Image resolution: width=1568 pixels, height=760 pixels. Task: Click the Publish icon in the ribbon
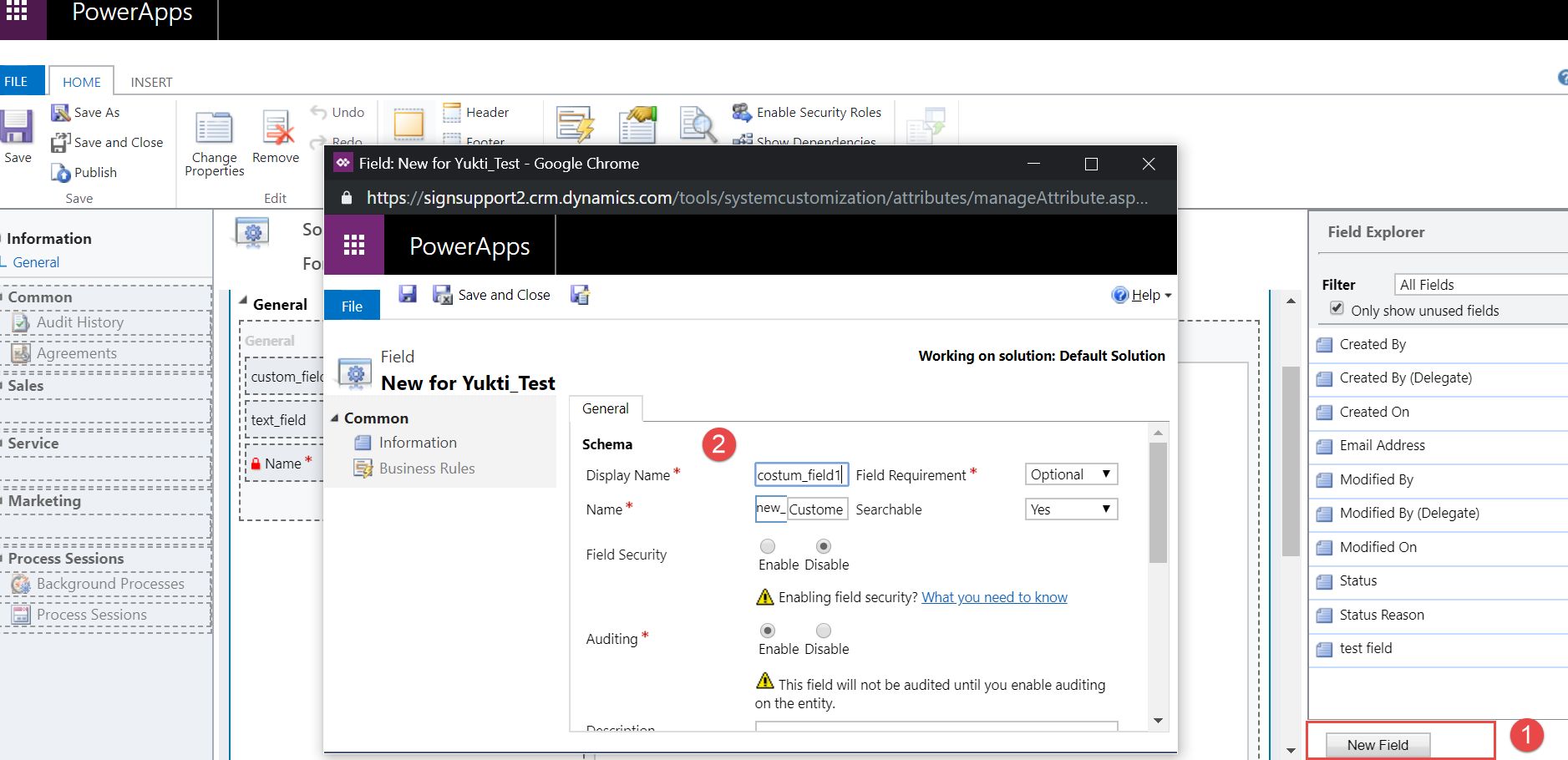pos(61,172)
